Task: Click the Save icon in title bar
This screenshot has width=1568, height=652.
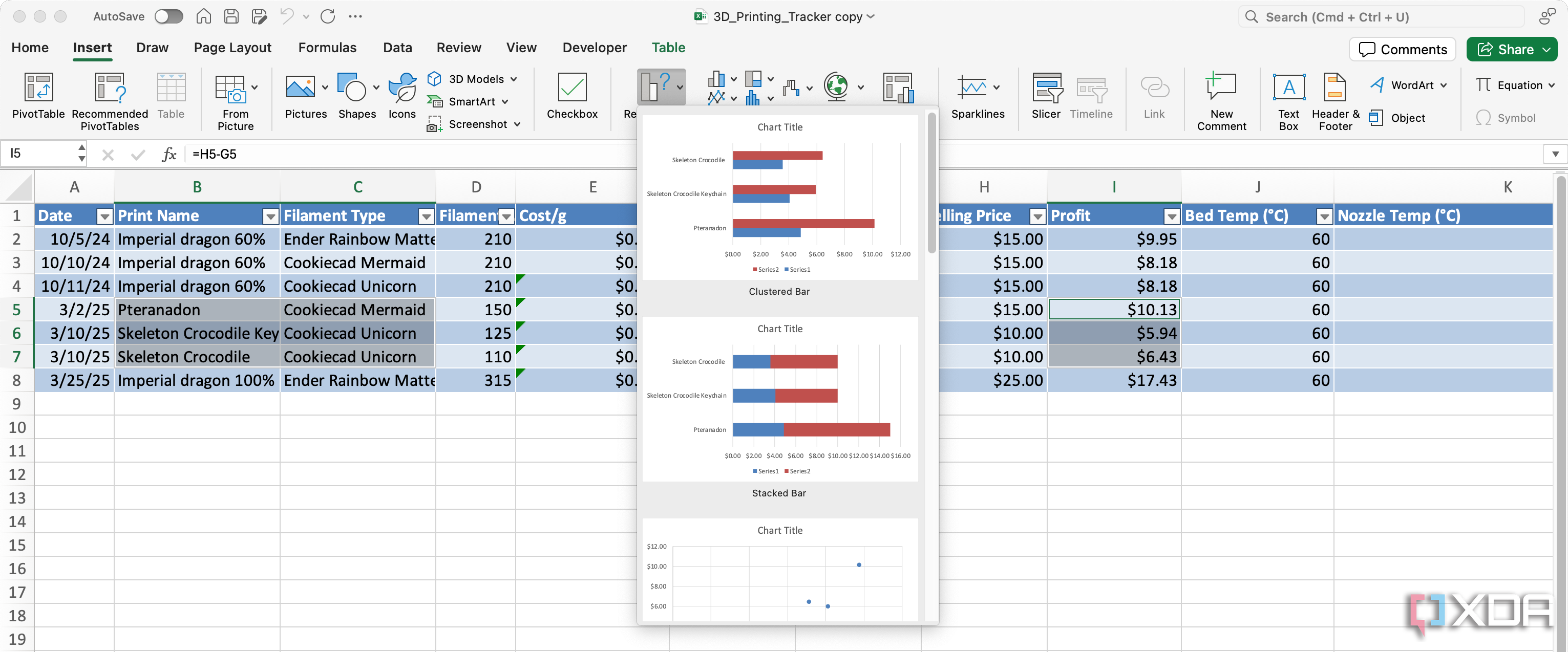Action: tap(231, 16)
